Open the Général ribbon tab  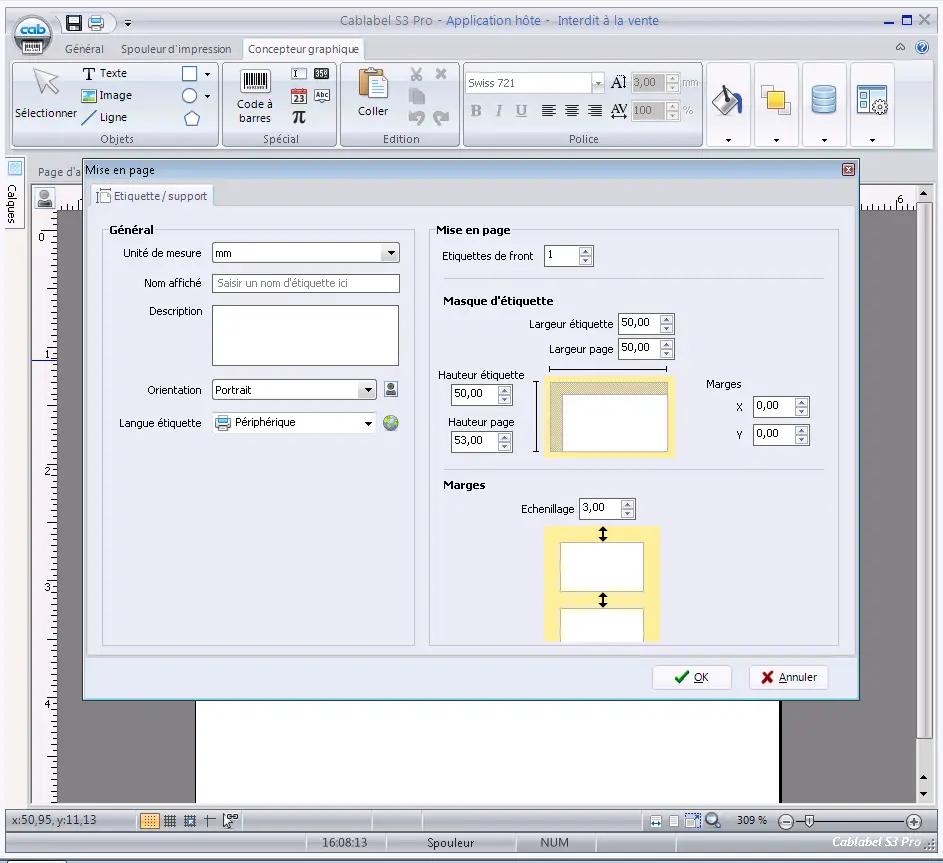point(84,49)
